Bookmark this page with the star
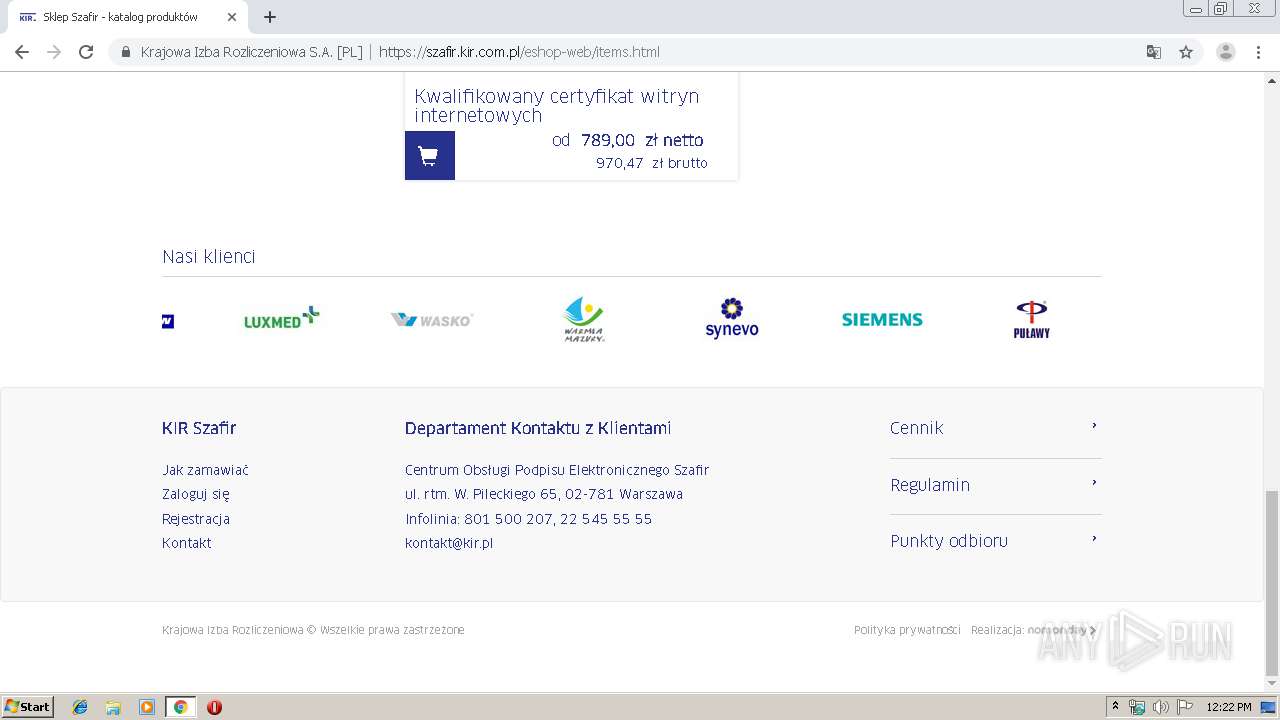The height and width of the screenshot is (720, 1280). [1186, 52]
